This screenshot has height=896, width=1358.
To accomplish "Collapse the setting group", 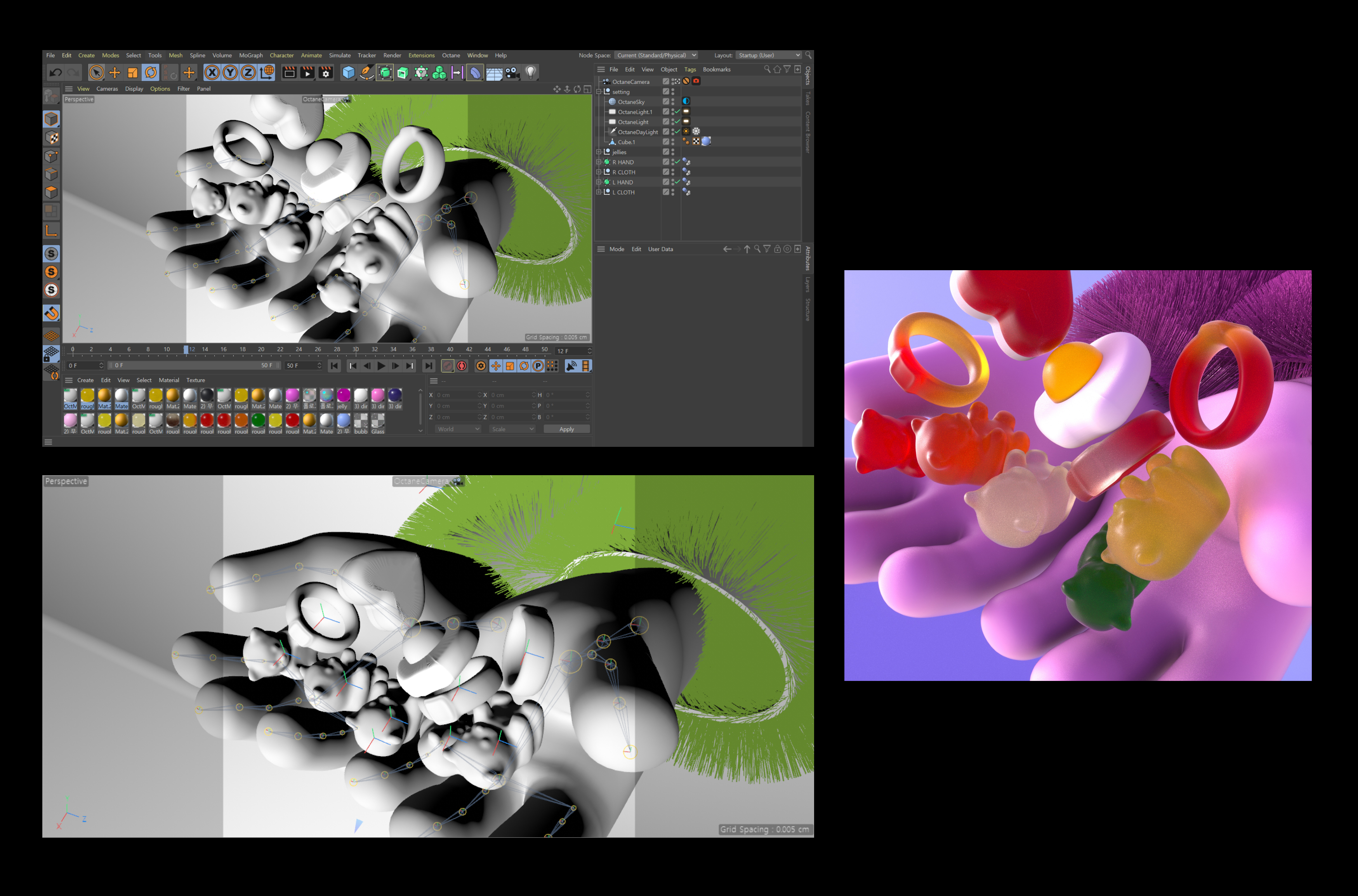I will [x=599, y=92].
